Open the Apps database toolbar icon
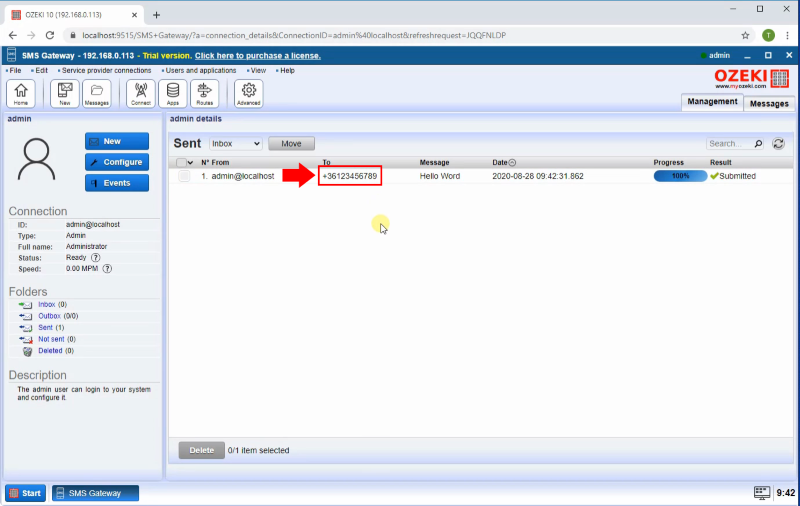 173,93
